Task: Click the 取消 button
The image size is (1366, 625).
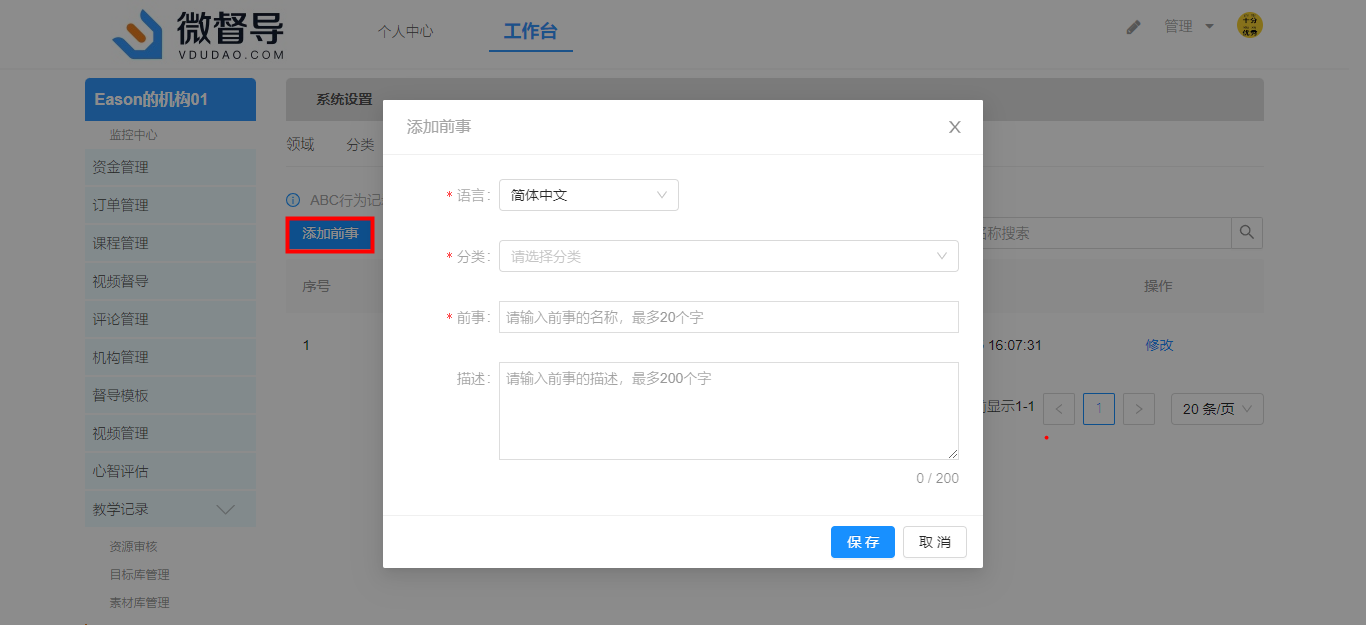Action: [935, 542]
